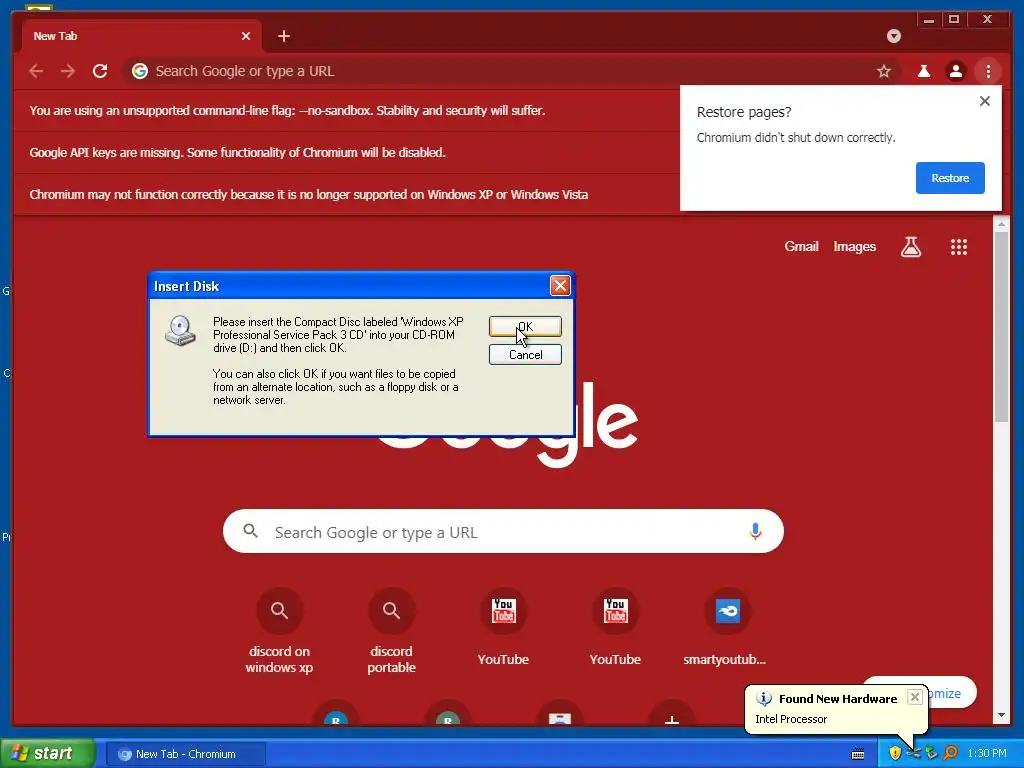The image size is (1024, 768).
Task: Cancel the Insert Disk dialog
Action: [525, 355]
